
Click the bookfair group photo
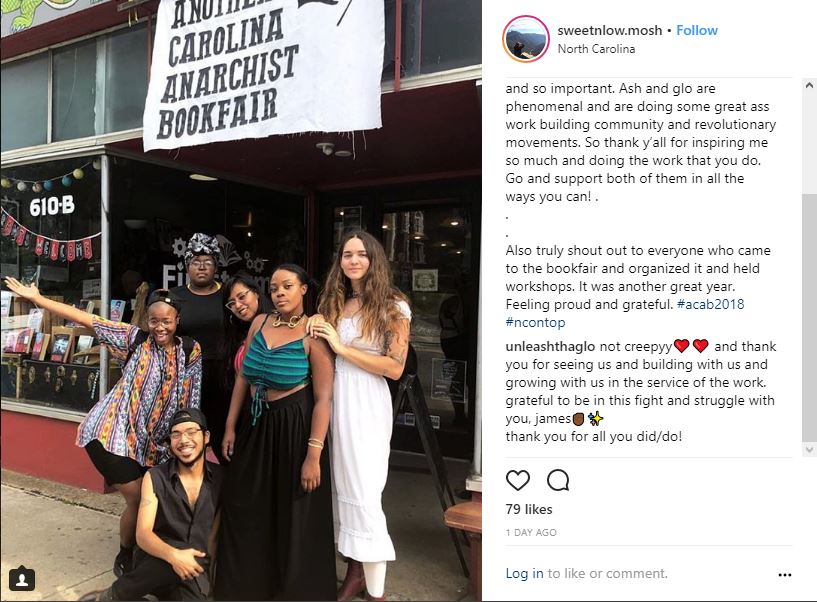tap(241, 301)
